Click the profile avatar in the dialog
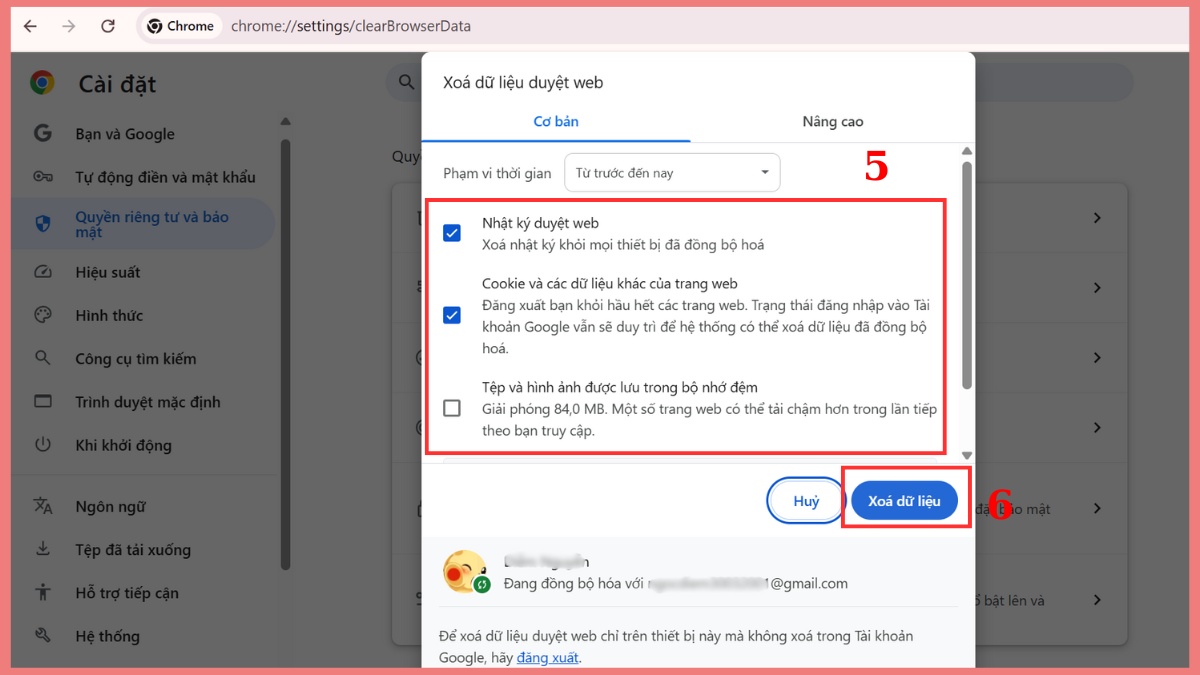 click(465, 572)
